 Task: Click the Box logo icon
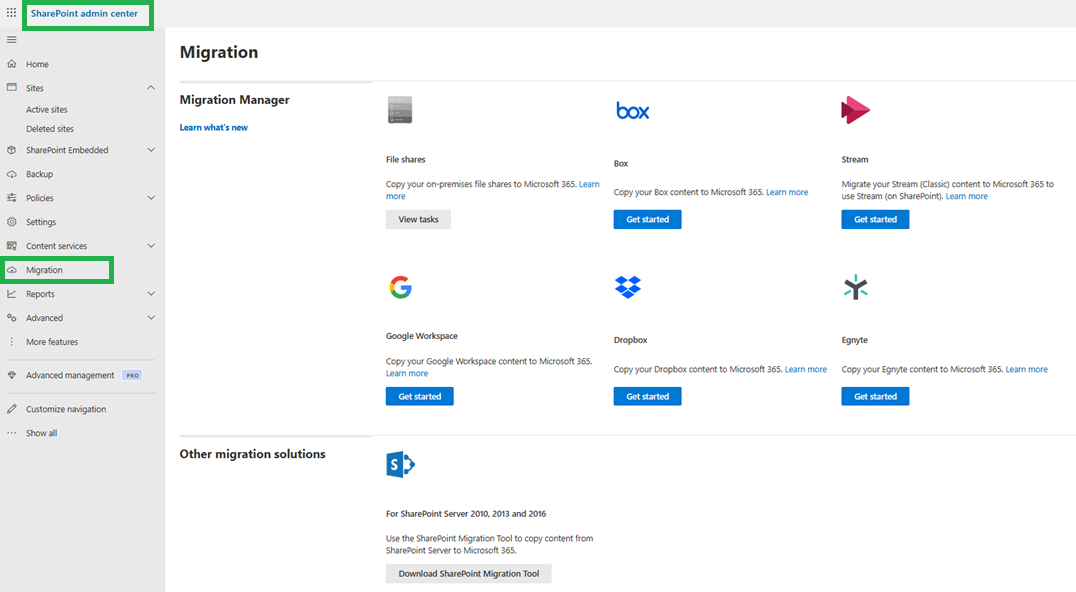633,110
